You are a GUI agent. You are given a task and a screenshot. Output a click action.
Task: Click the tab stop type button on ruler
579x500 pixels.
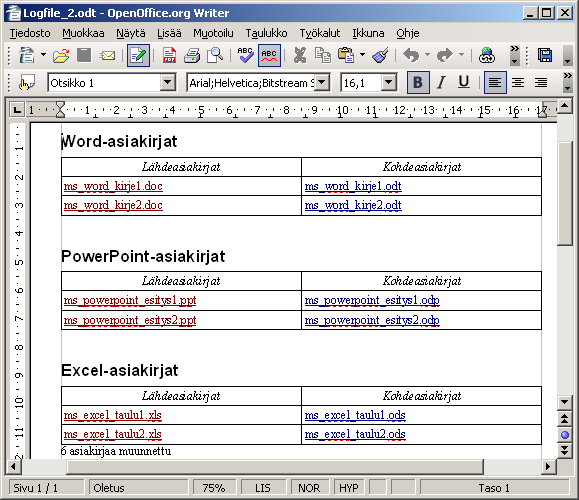[x=16, y=110]
